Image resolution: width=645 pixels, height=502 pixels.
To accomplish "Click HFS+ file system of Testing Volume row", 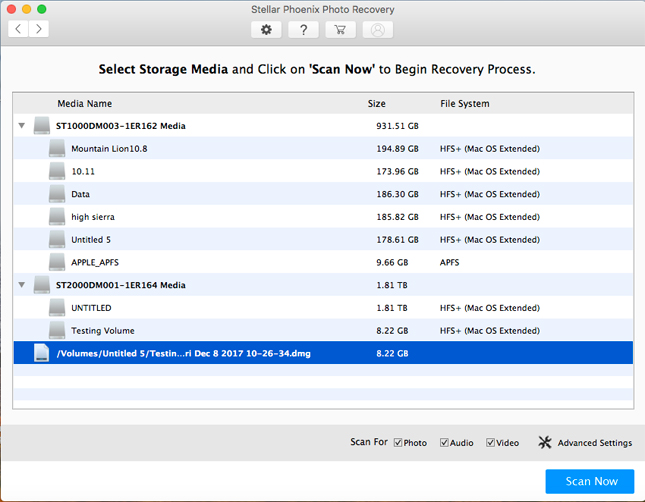I will click(490, 331).
